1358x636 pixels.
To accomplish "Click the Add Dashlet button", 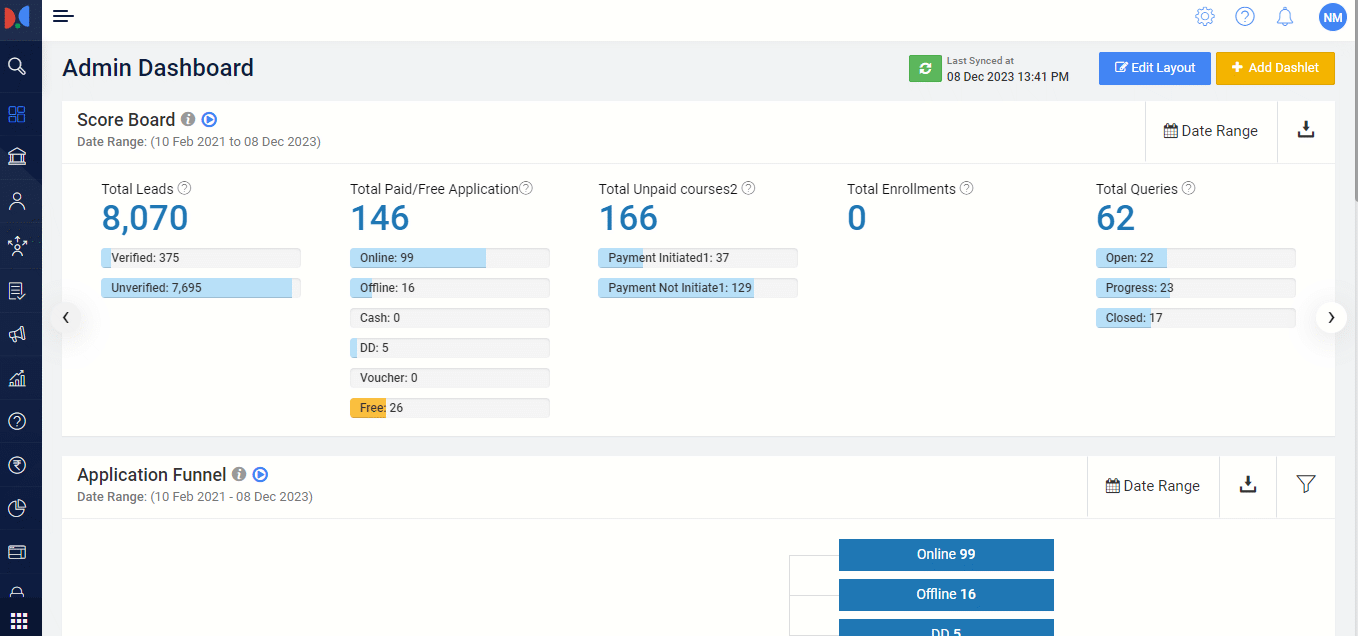I will [x=1275, y=68].
